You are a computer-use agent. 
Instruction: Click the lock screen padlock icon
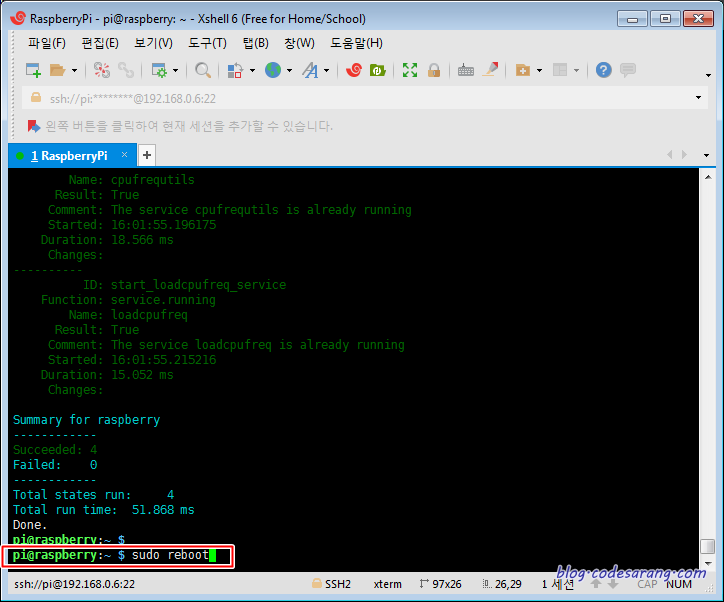tap(434, 70)
